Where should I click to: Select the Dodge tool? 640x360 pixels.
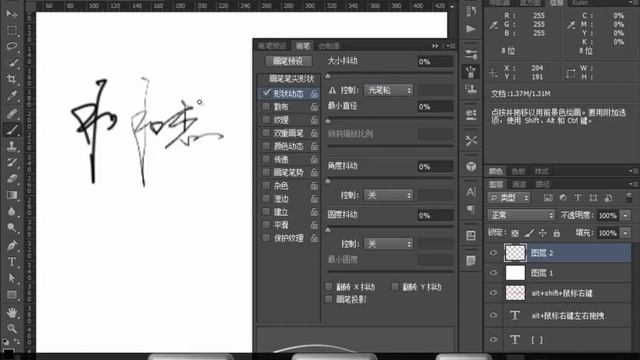12,228
